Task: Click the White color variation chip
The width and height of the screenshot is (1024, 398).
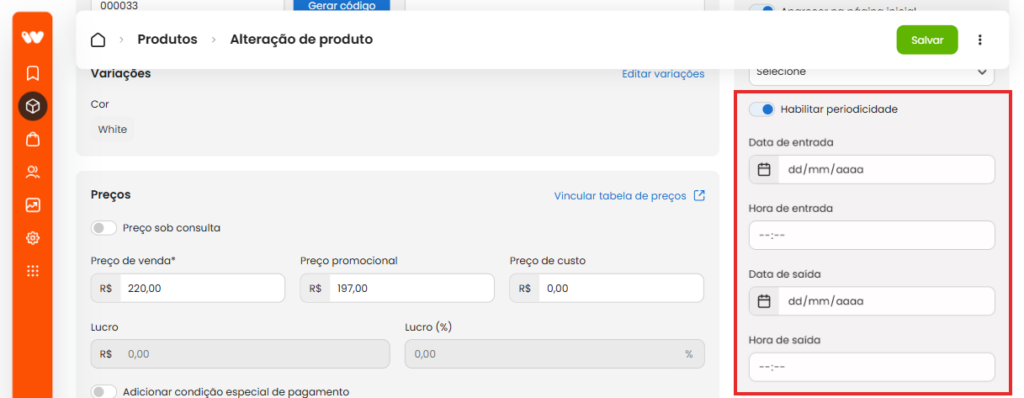Action: coord(112,129)
